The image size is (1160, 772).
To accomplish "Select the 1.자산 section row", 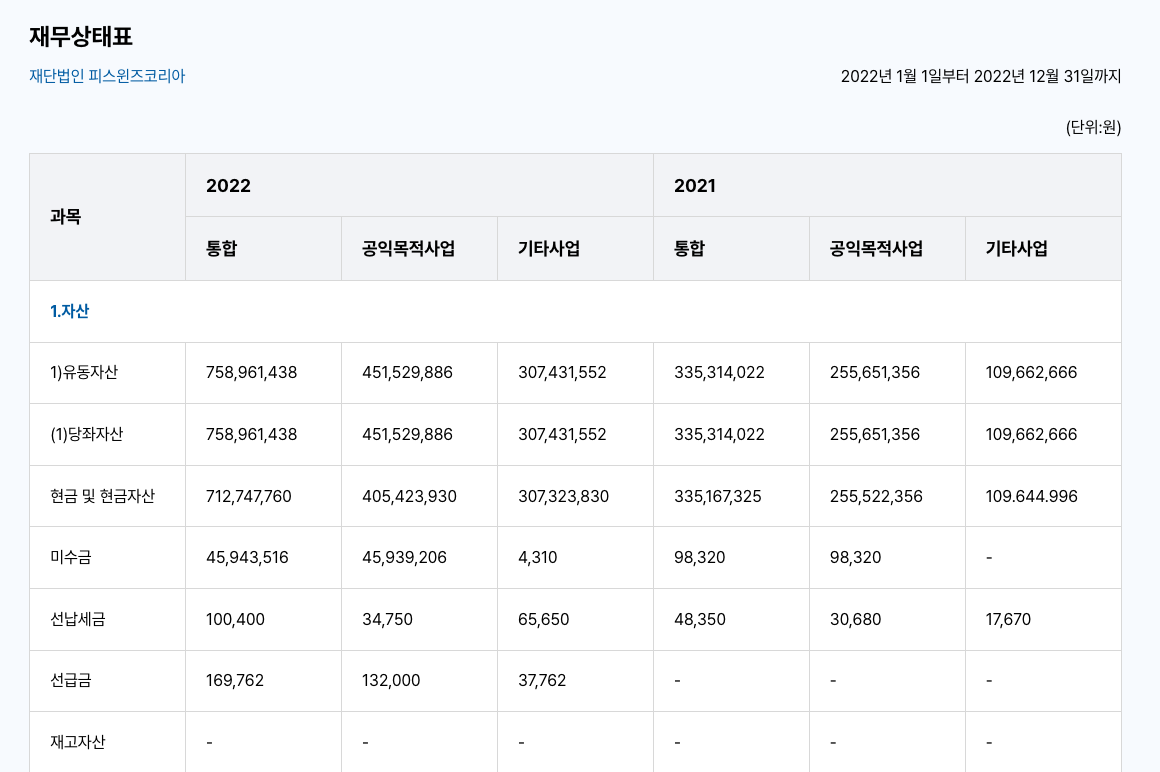I will pyautogui.click(x=70, y=311).
